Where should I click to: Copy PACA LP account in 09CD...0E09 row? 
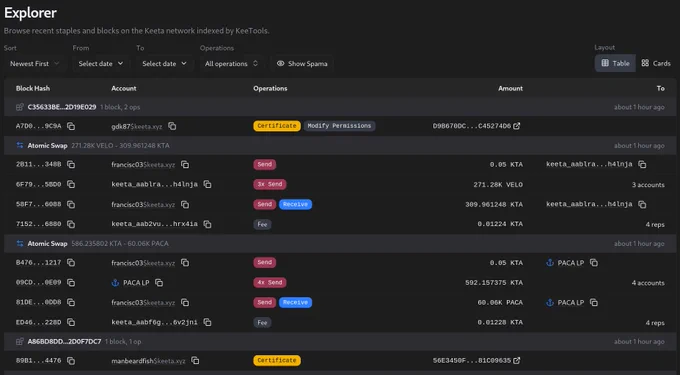pyautogui.click(x=159, y=283)
